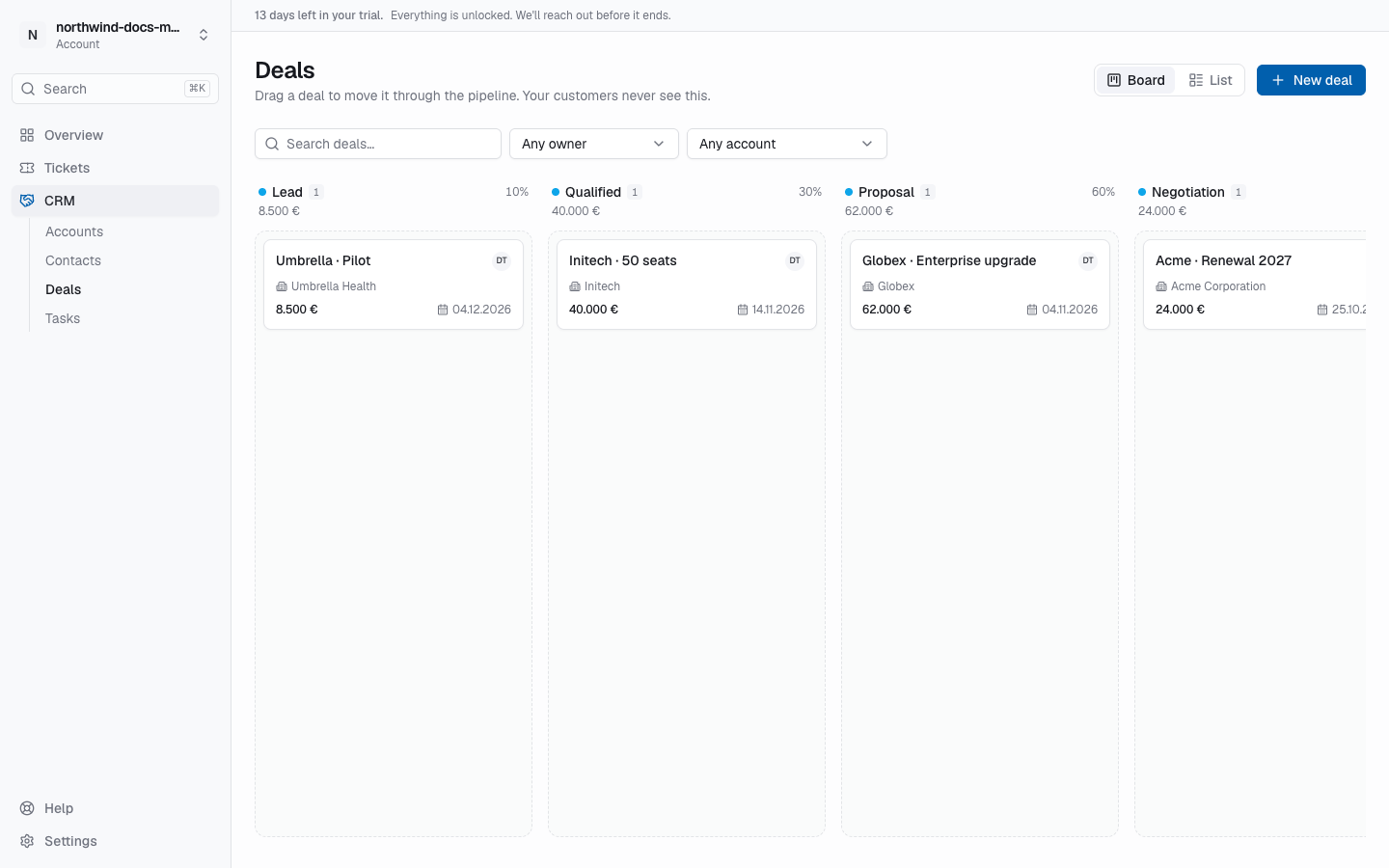Click the Proposal column header

pyautogui.click(x=886, y=192)
